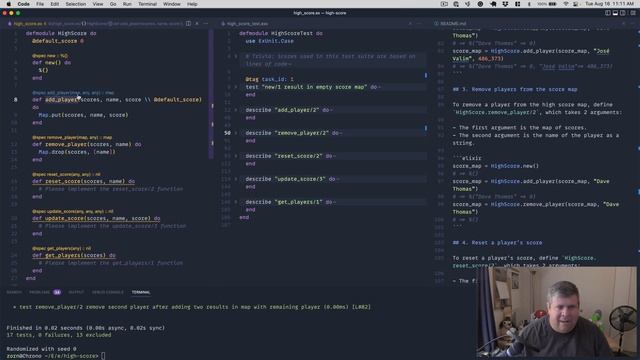Open the File menu
The width and height of the screenshot is (640, 360).
click(40, 4)
